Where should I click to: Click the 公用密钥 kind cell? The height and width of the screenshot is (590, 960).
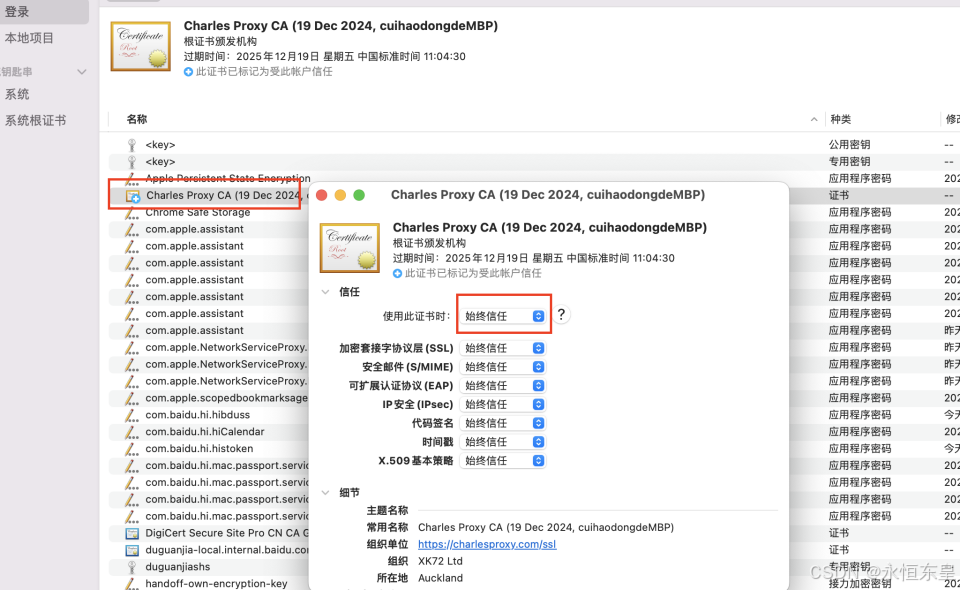click(849, 144)
